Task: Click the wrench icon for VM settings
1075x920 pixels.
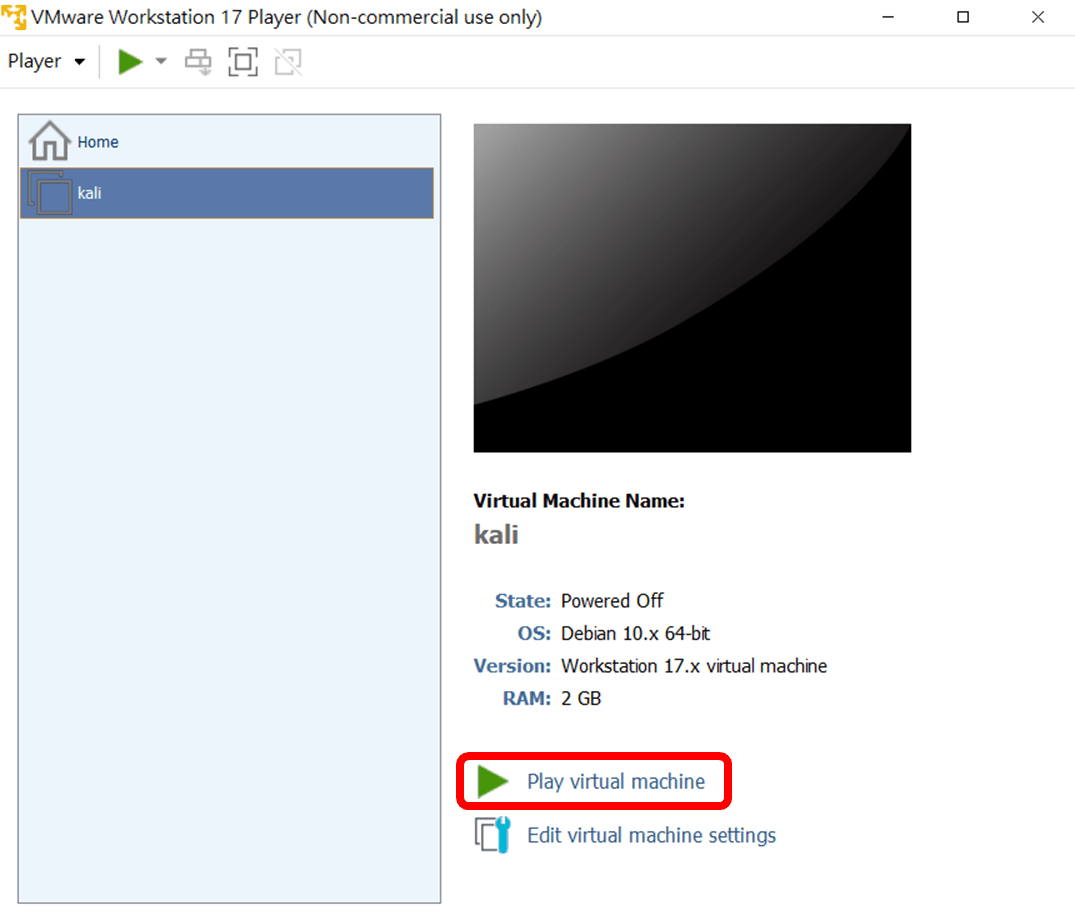Action: tap(493, 835)
